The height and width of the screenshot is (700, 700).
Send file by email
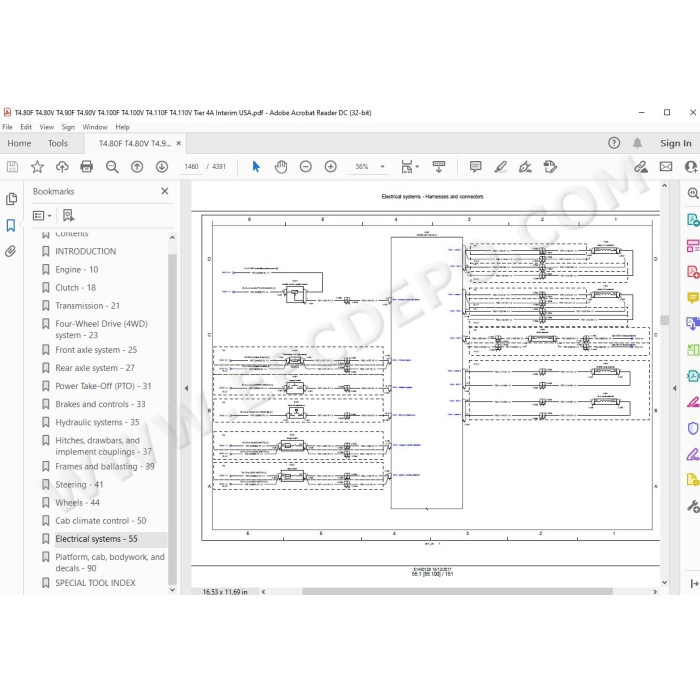pyautogui.click(x=666, y=167)
